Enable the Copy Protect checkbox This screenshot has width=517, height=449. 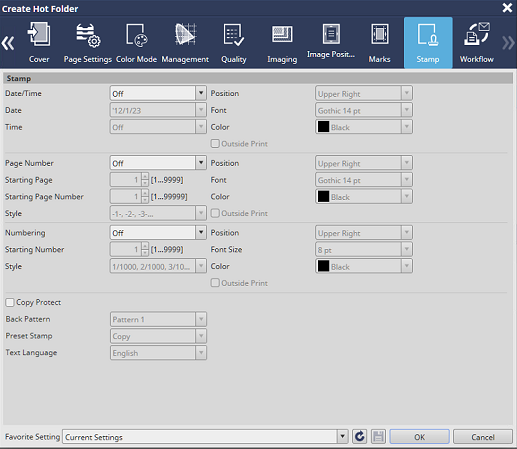(x=10, y=302)
